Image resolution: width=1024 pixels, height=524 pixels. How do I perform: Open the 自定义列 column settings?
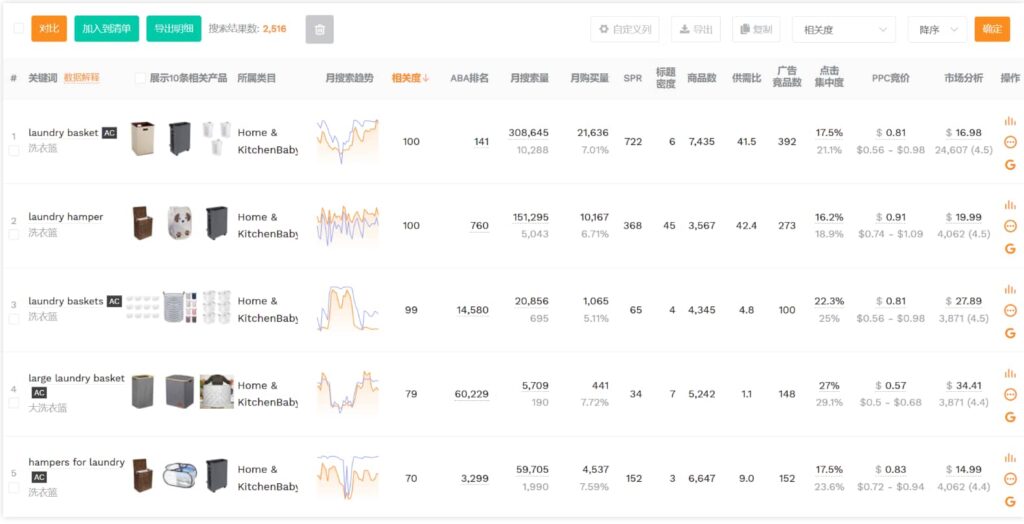(624, 29)
